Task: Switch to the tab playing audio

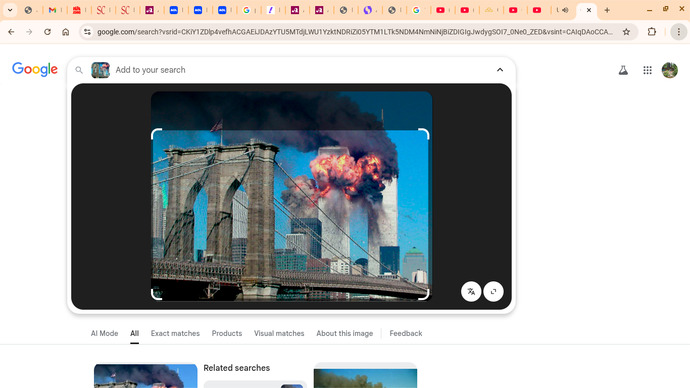Action: point(562,10)
